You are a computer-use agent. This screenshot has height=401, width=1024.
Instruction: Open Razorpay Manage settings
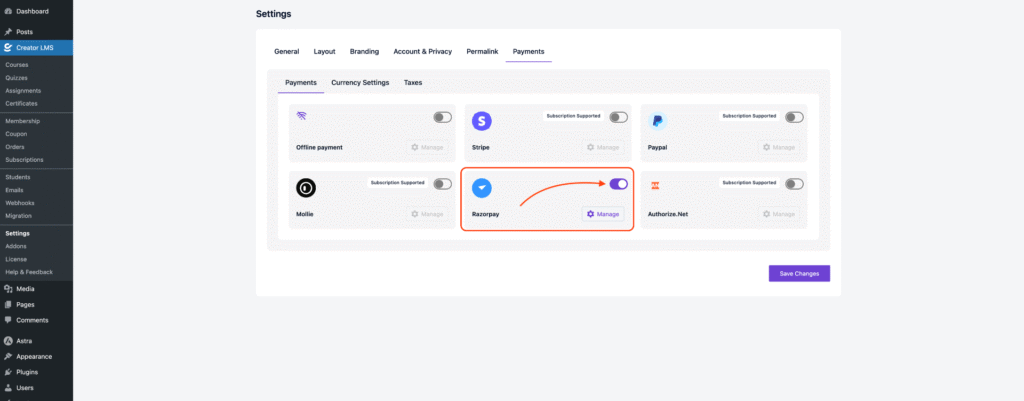click(x=603, y=214)
